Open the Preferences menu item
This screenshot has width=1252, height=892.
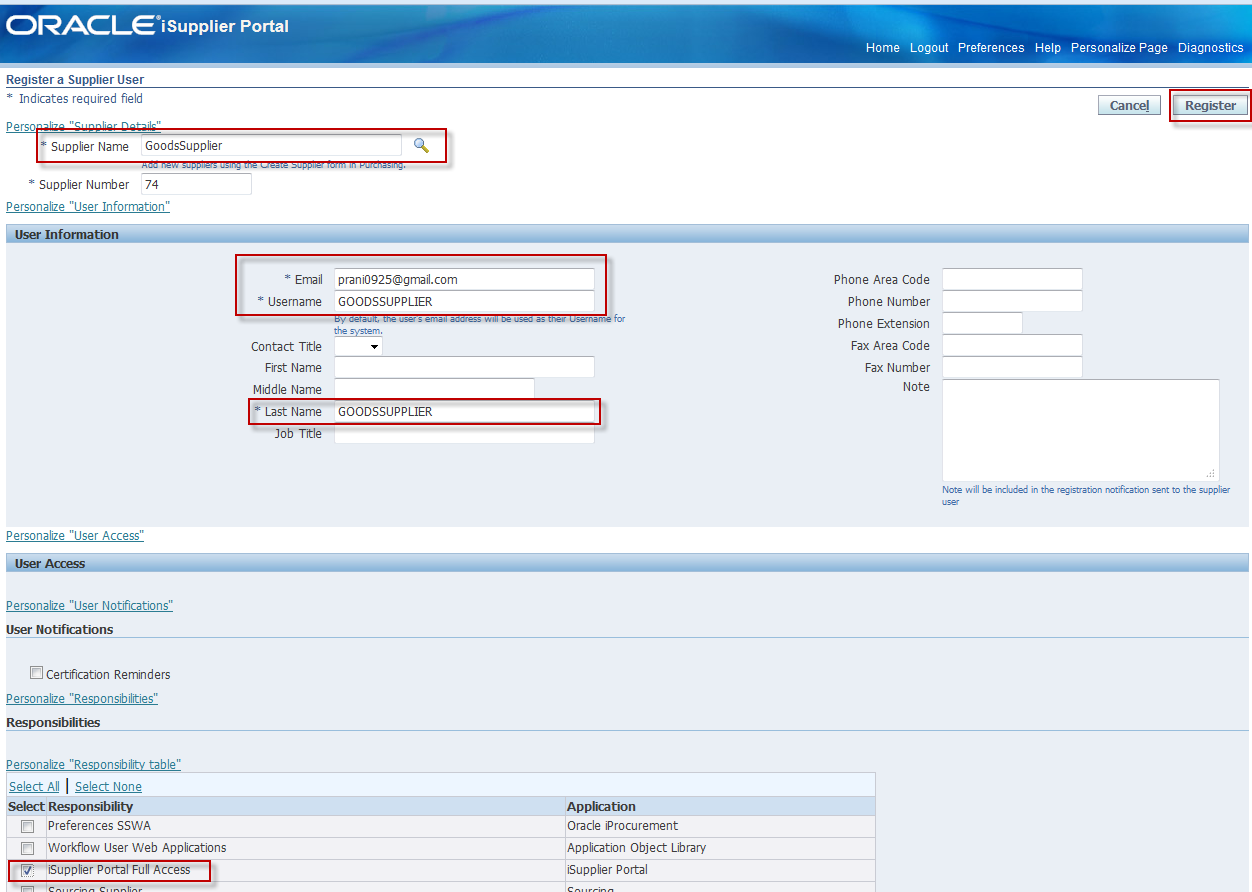point(990,47)
